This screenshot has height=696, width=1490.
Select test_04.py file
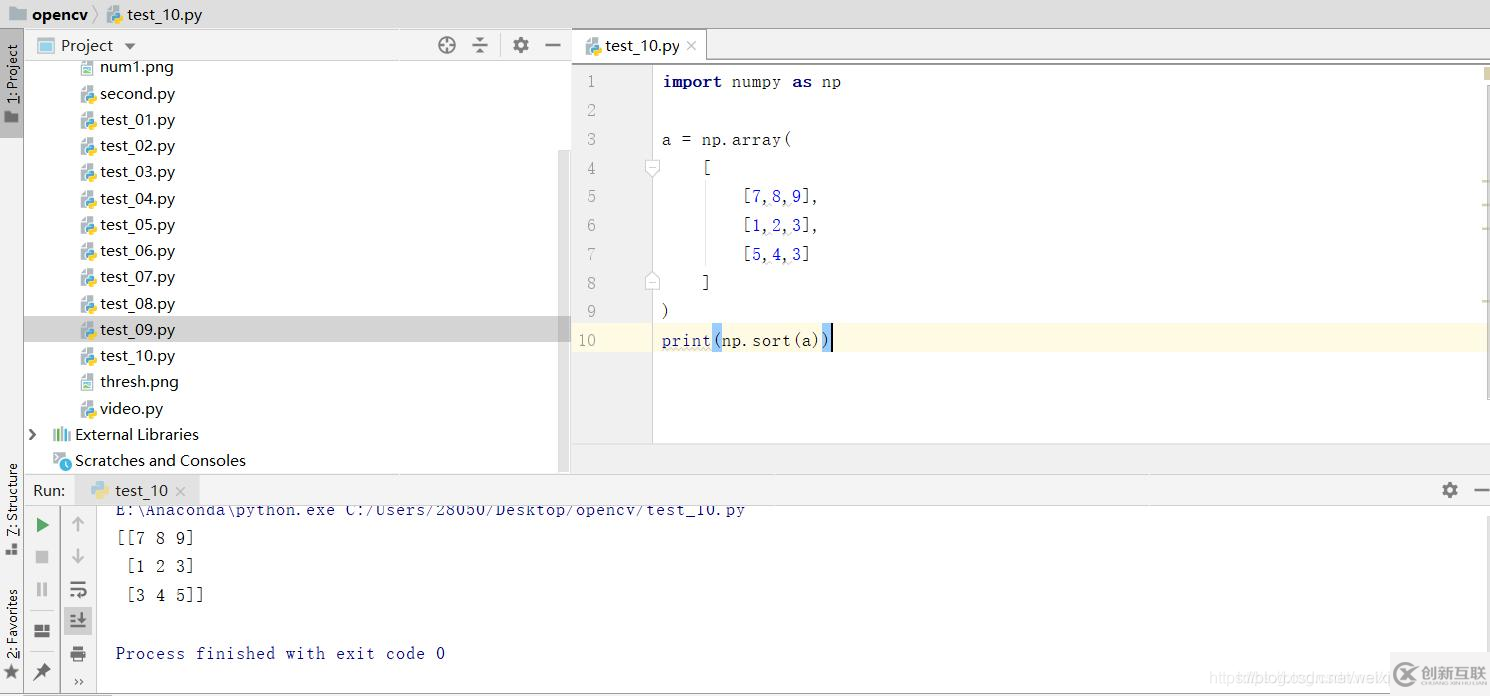click(137, 198)
